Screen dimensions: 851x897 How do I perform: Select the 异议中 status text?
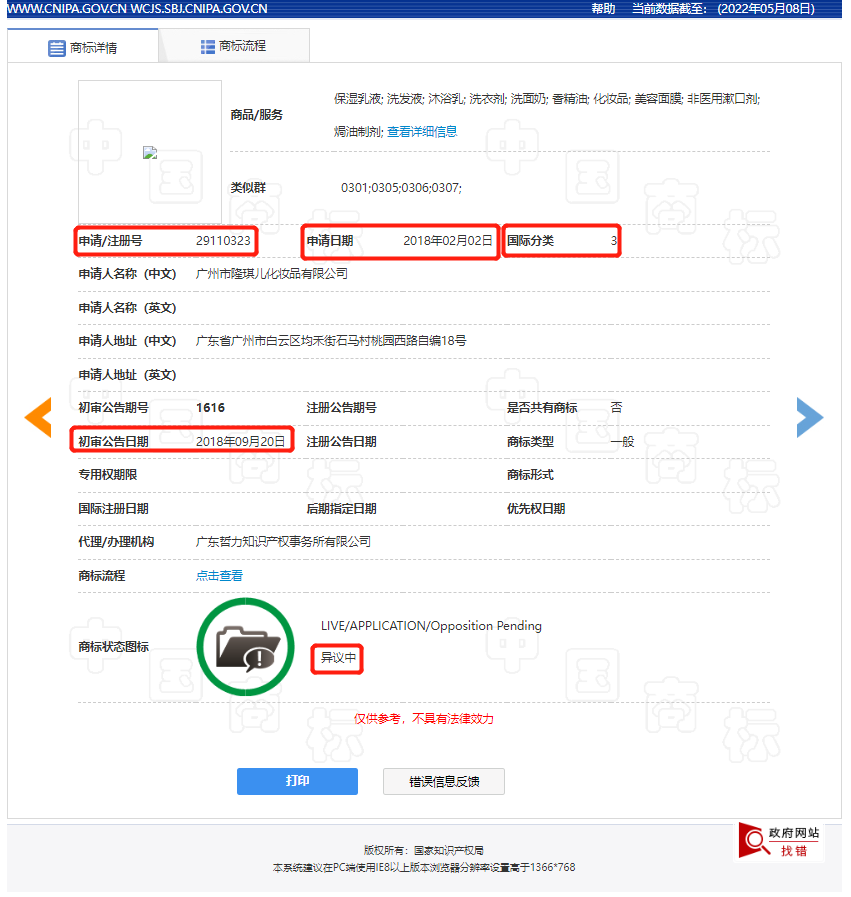(x=337, y=658)
